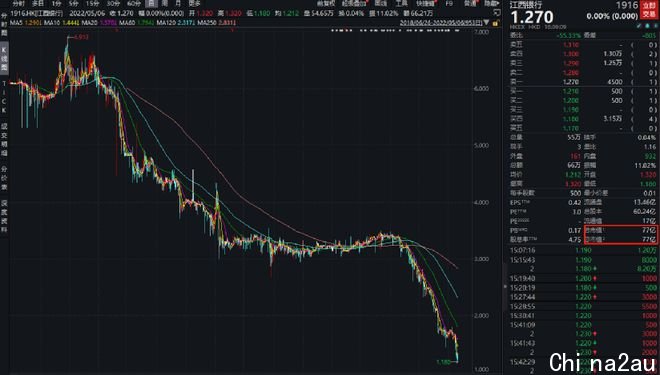The width and height of the screenshot is (660, 375).
Task: Click the sell-one 1.270 order book row
Action: [583, 82]
